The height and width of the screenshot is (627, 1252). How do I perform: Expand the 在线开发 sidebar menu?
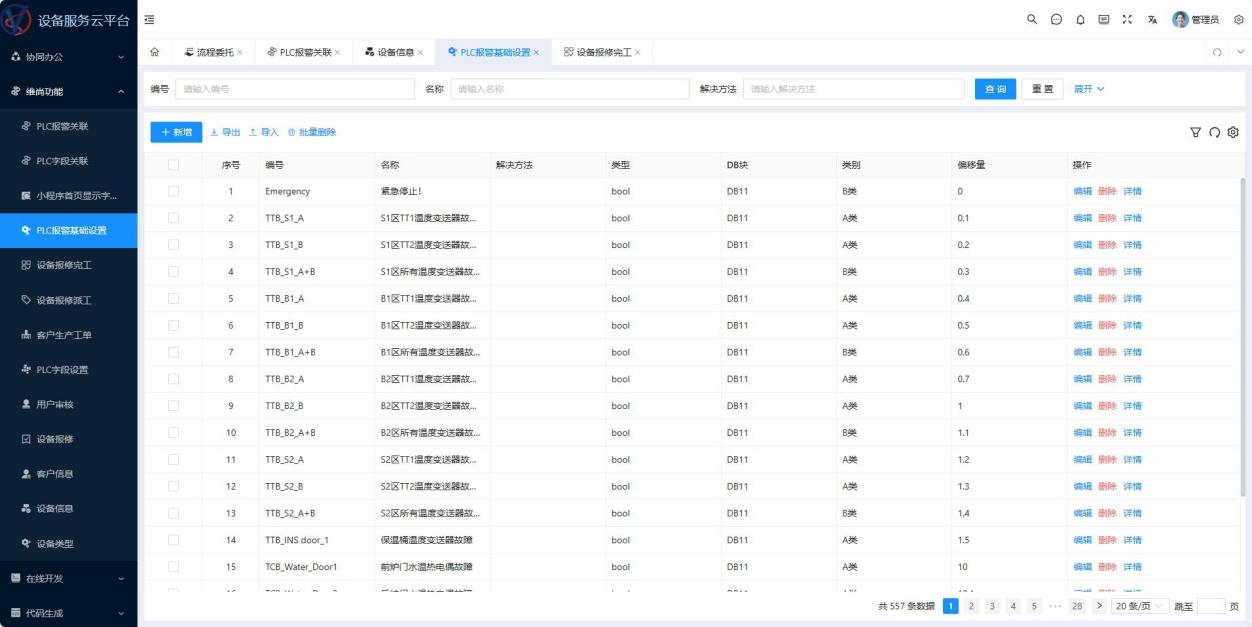[x=68, y=578]
